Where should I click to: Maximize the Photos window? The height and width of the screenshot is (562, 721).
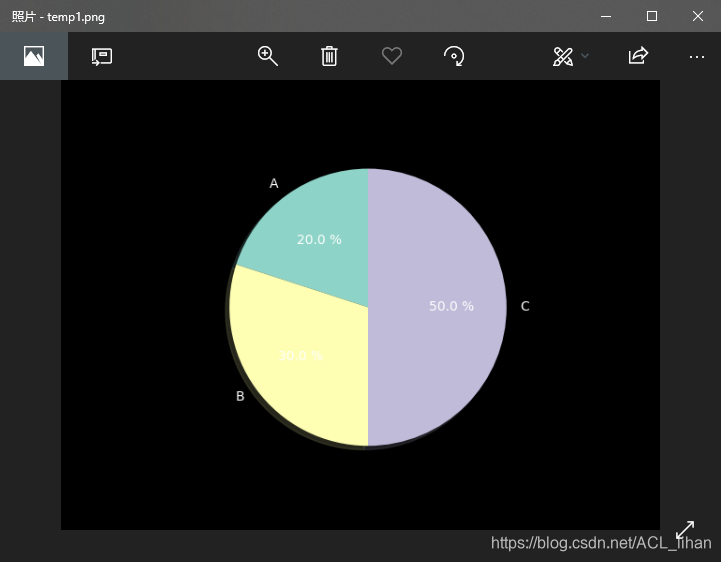[x=652, y=16]
